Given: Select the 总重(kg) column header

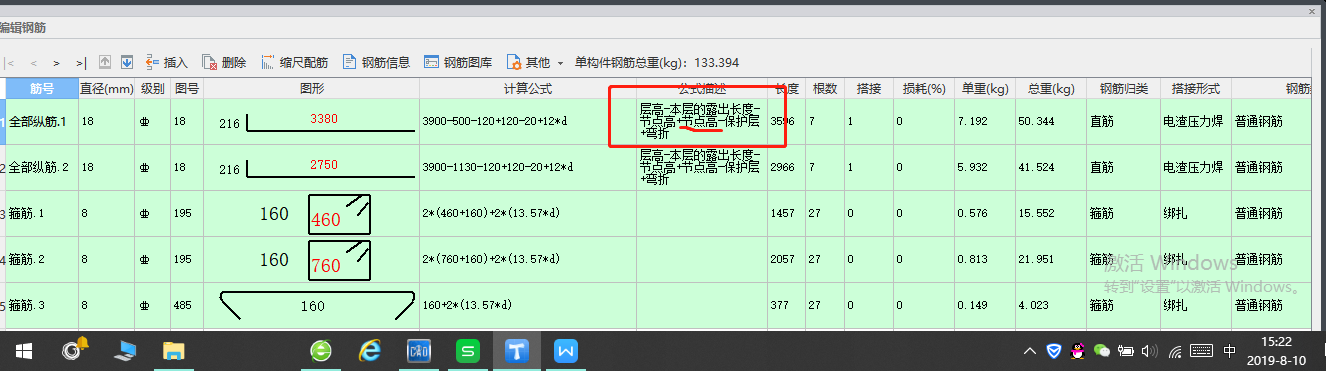Looking at the screenshot, I should coord(1051,89).
